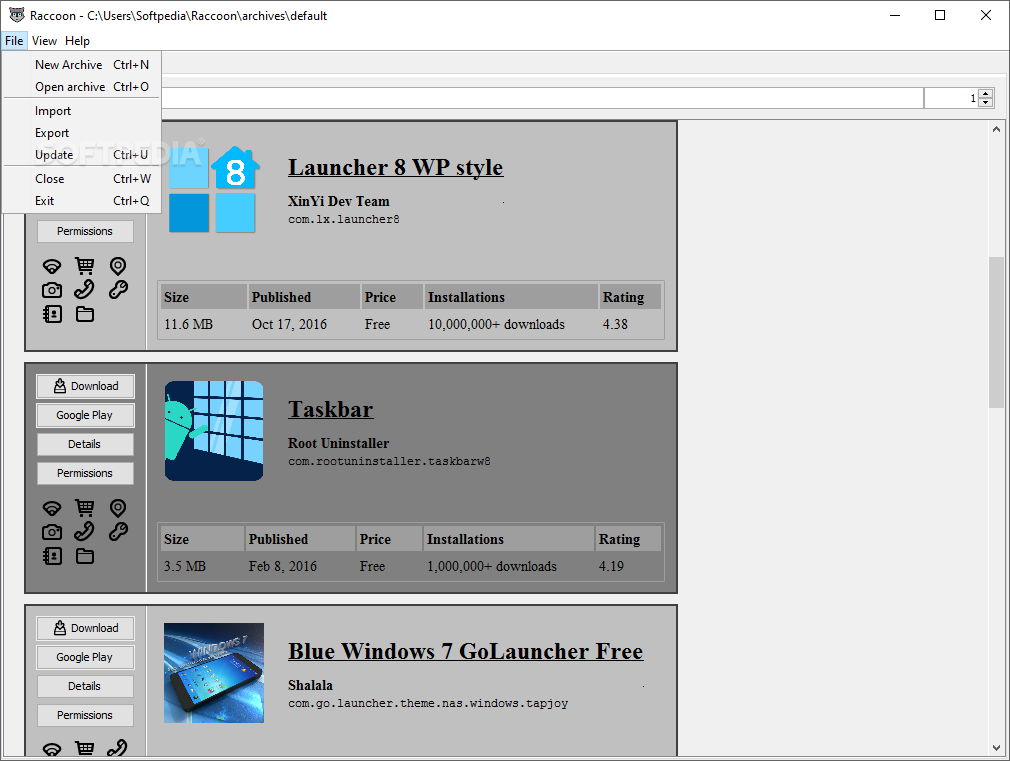
Task: Open the Help menu
Action: [x=77, y=41]
